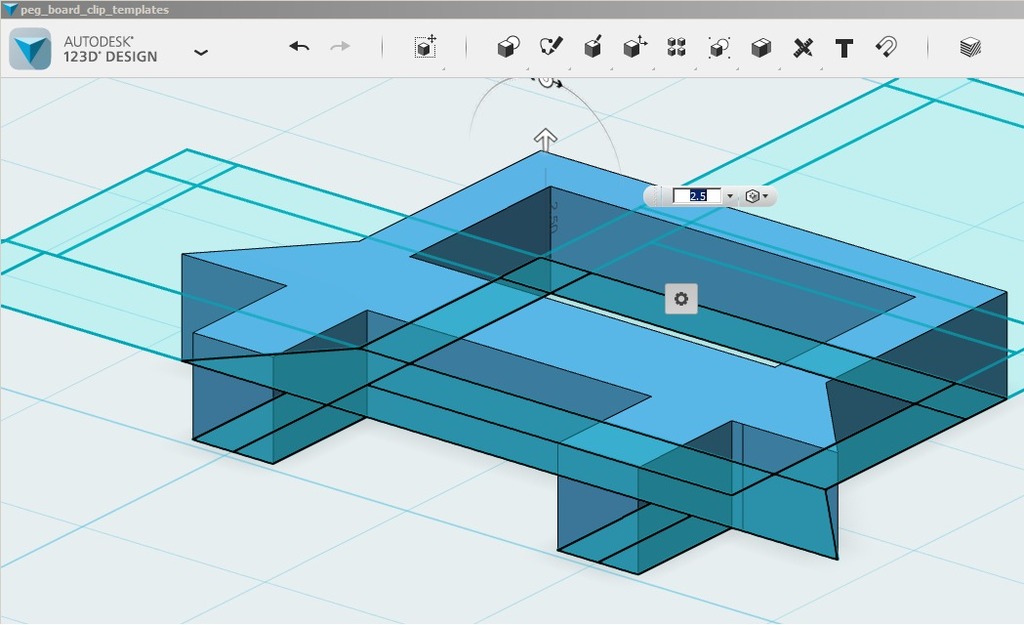This screenshot has width=1024, height=625.
Task: Open the extrude operation type dropdown
Action: (756, 196)
